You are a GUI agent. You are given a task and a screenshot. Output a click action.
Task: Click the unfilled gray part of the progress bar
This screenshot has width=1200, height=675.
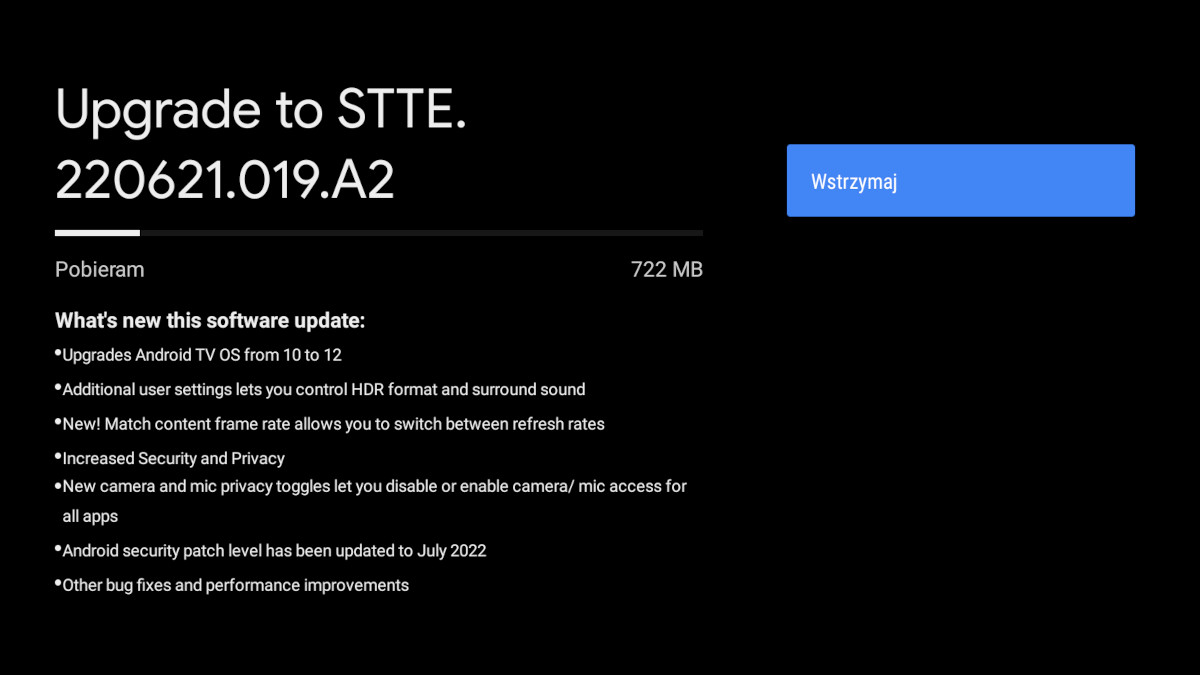click(420, 233)
